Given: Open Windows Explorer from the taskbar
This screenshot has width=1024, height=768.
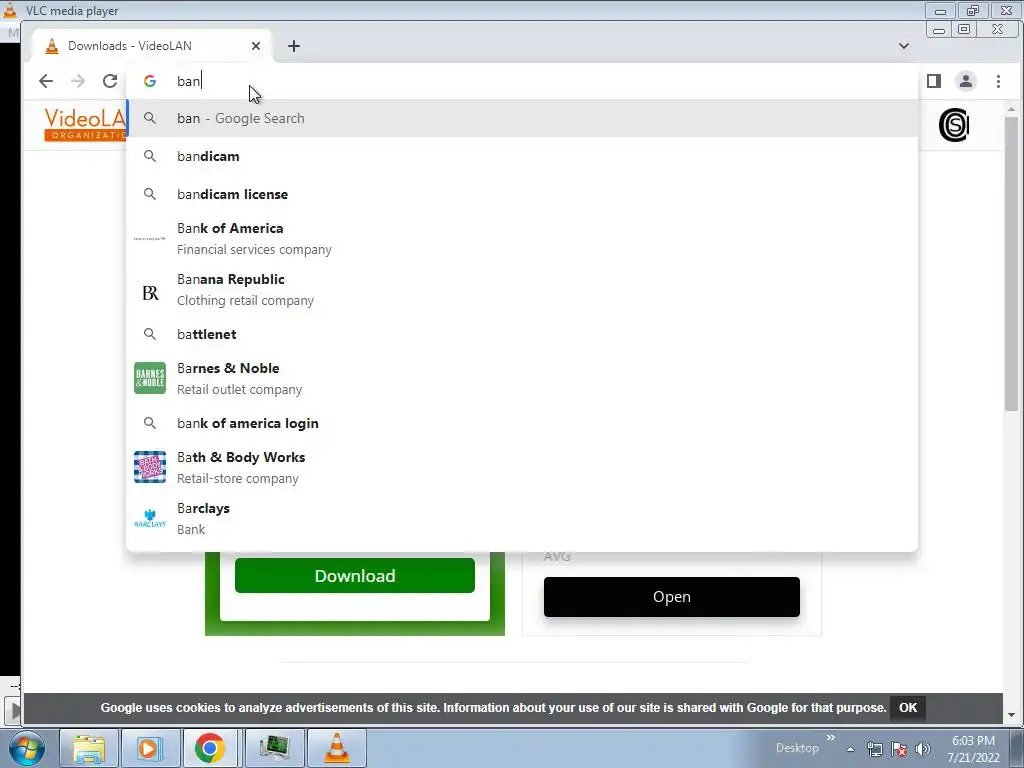Looking at the screenshot, I should pos(89,748).
